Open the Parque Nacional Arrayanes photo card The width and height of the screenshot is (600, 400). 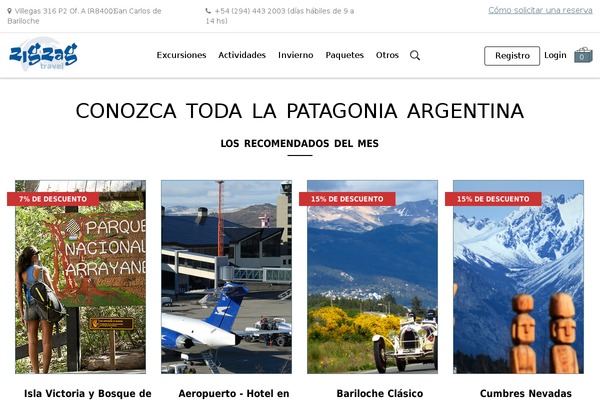click(x=80, y=277)
